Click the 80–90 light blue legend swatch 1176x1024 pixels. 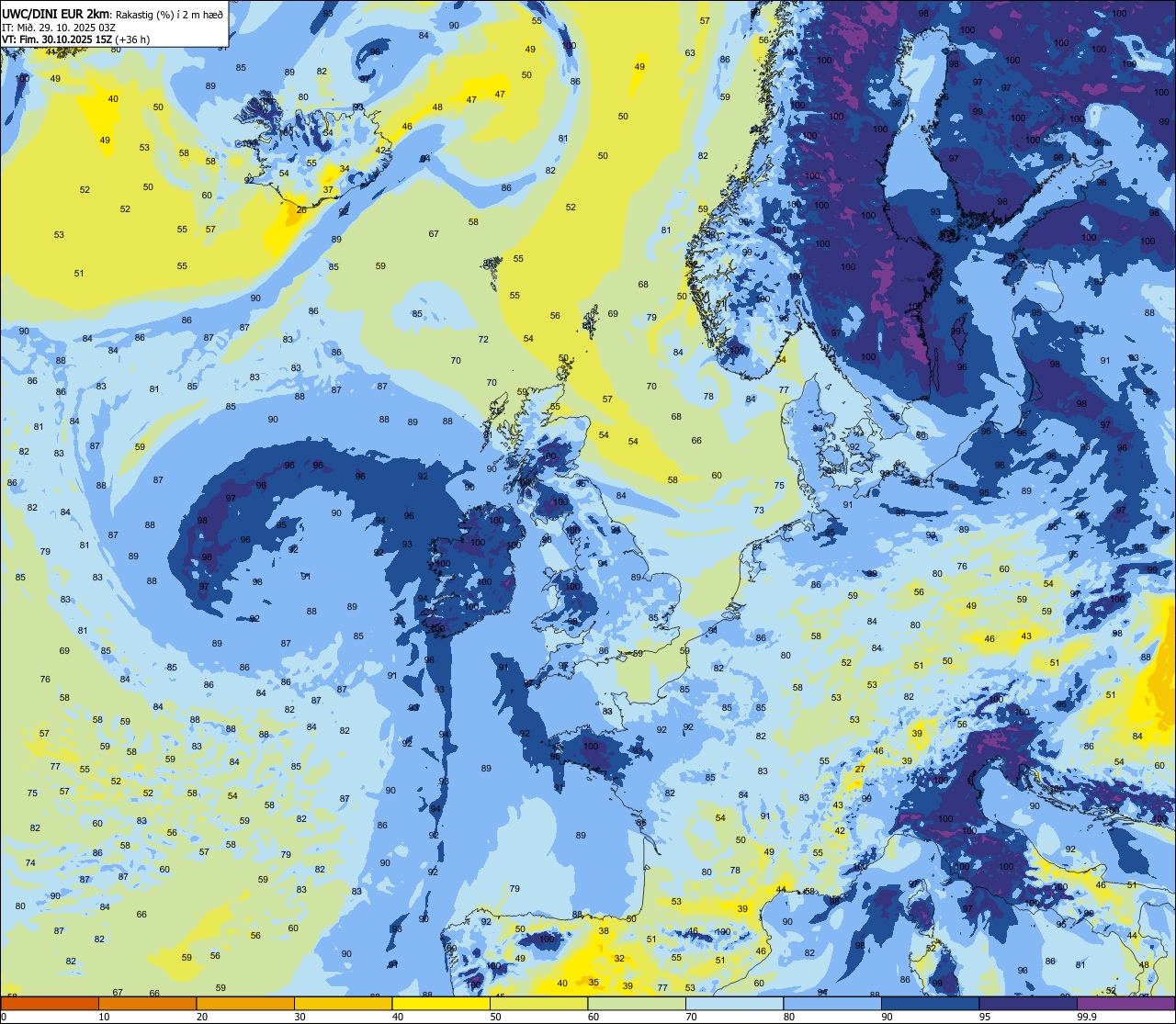coord(832,1004)
